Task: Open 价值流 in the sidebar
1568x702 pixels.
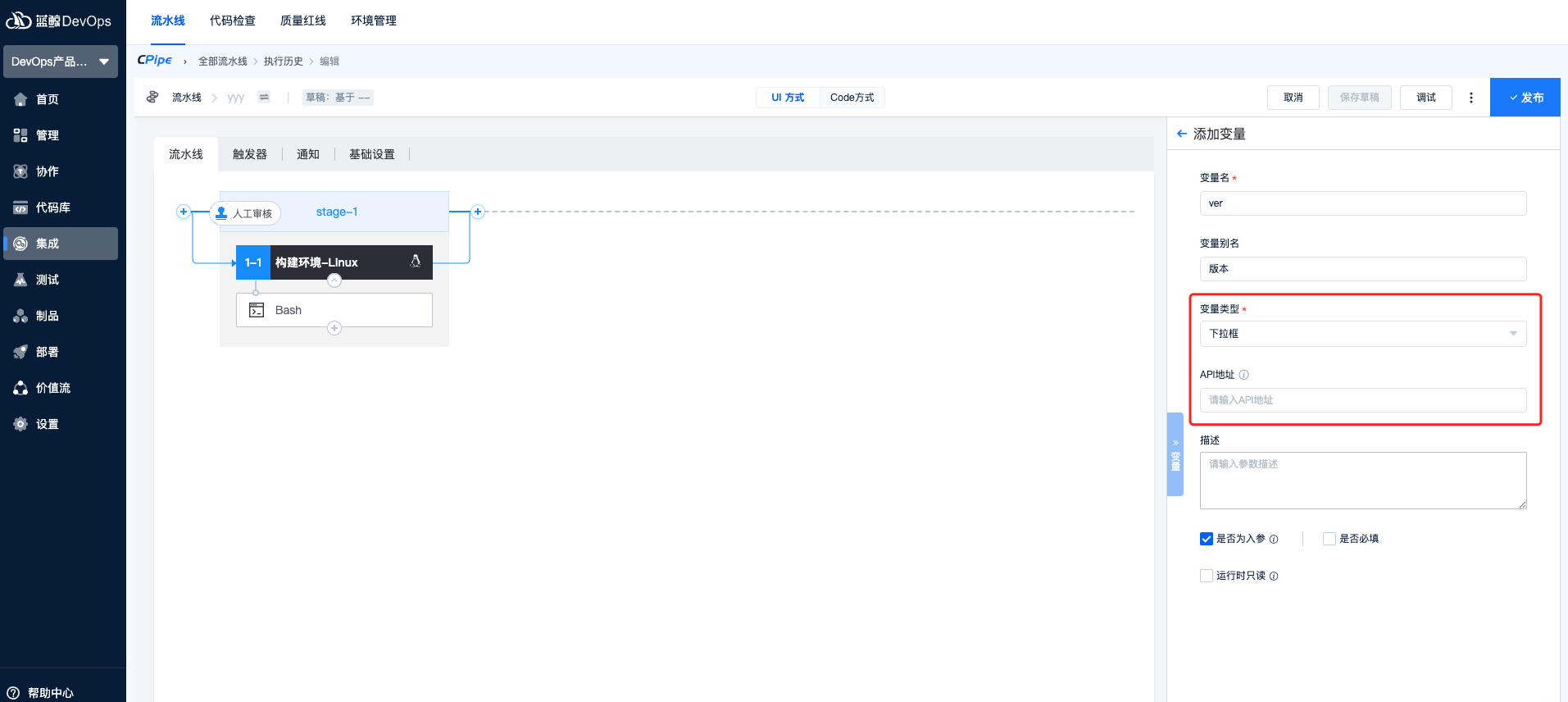Action: 61,388
